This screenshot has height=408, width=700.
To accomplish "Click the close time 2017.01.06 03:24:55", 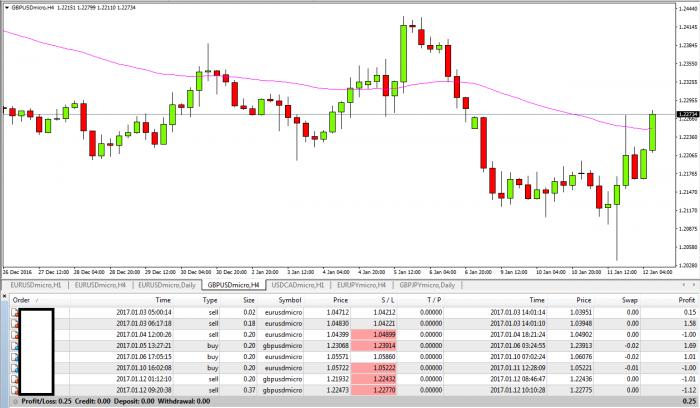I will click(x=518, y=346).
